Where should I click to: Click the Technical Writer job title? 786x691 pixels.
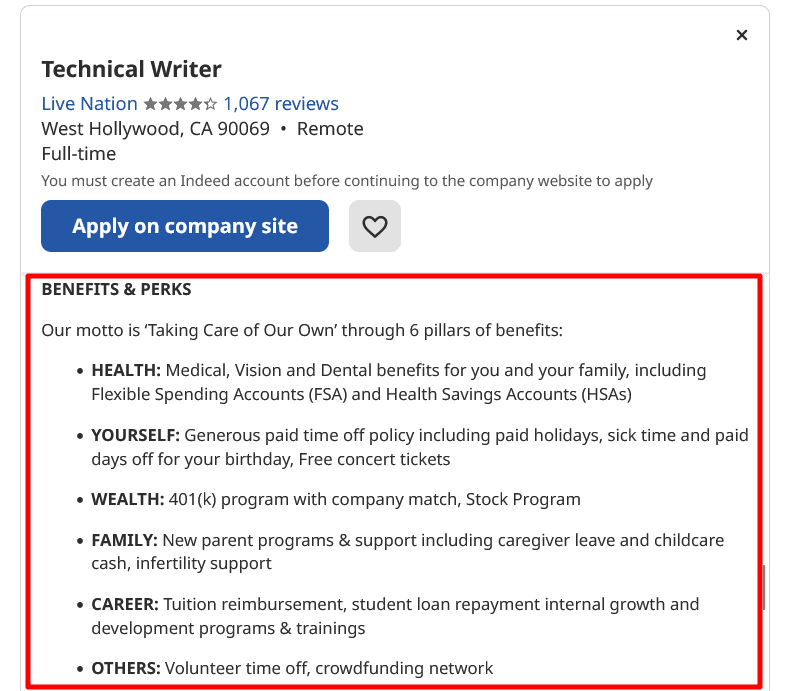coord(131,69)
